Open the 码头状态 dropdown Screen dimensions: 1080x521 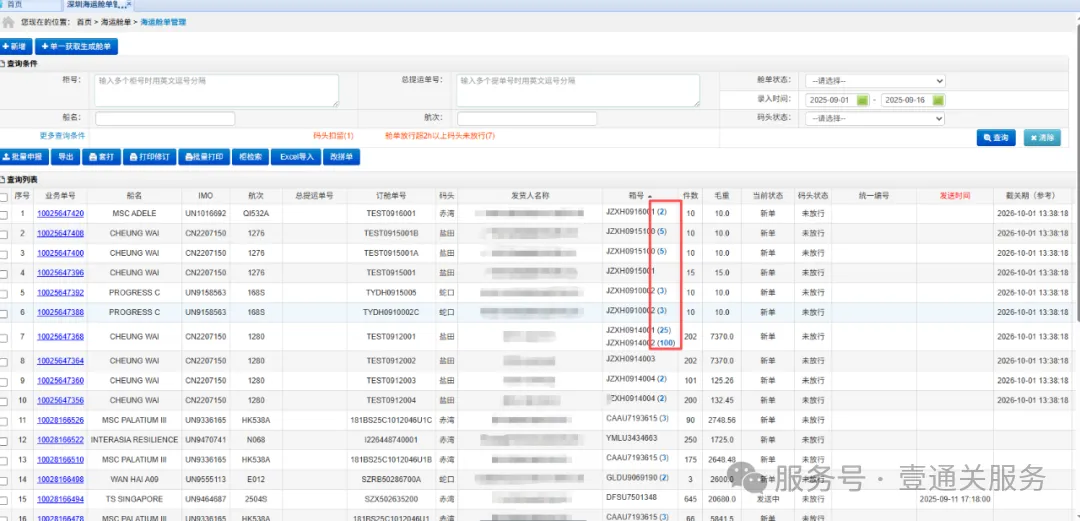[875, 118]
